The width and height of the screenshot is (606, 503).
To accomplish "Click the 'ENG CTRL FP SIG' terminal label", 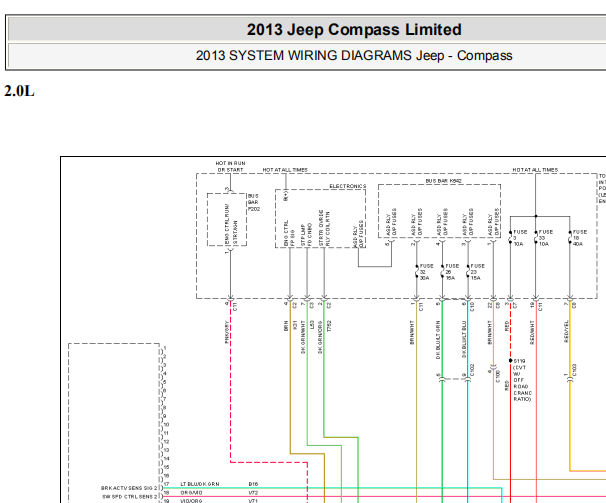I will tap(289, 233).
